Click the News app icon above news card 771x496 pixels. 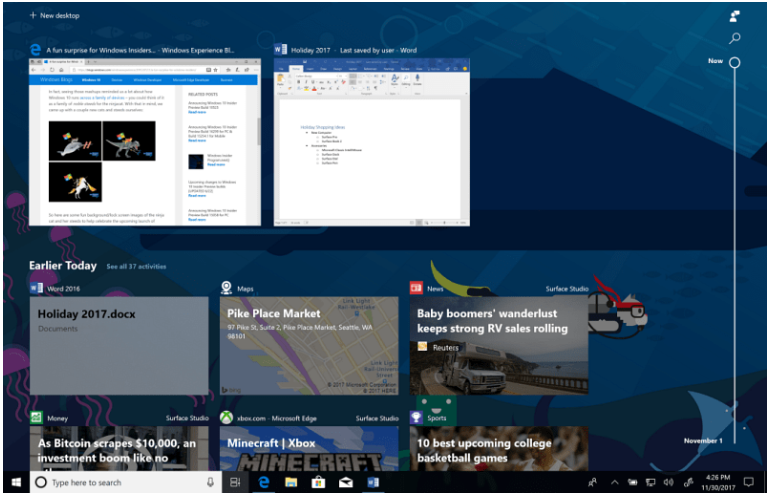tap(416, 288)
